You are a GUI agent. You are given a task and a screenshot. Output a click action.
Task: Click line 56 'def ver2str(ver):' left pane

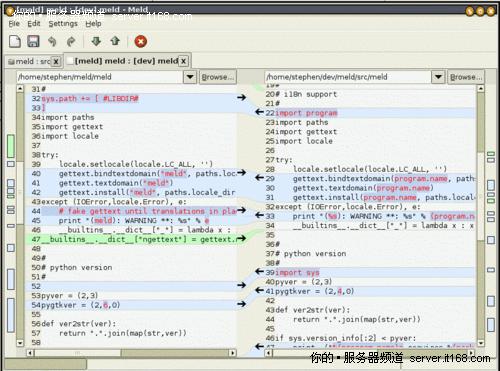pos(79,324)
